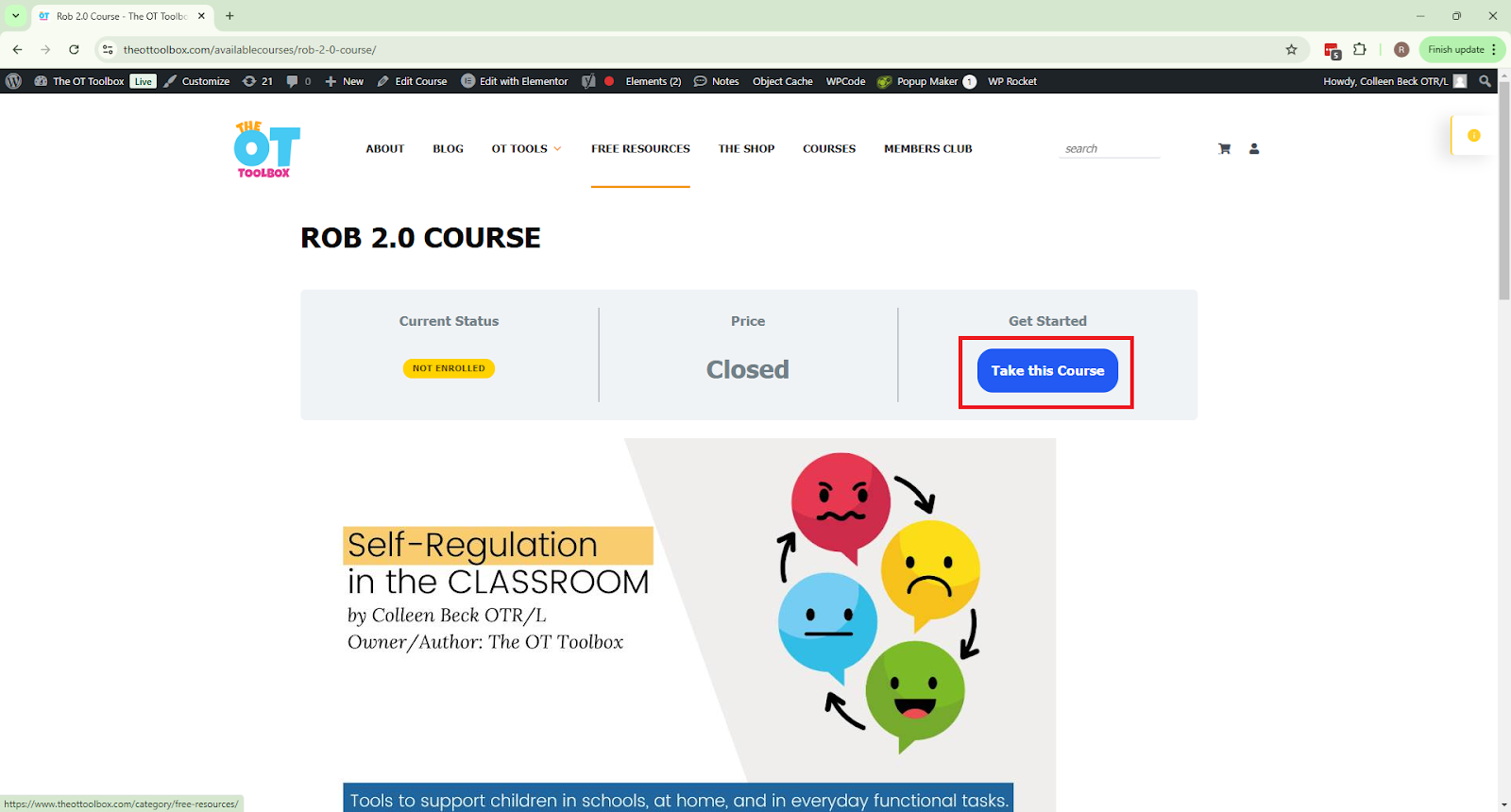
Task: Open the shopping cart icon
Action: click(x=1225, y=148)
